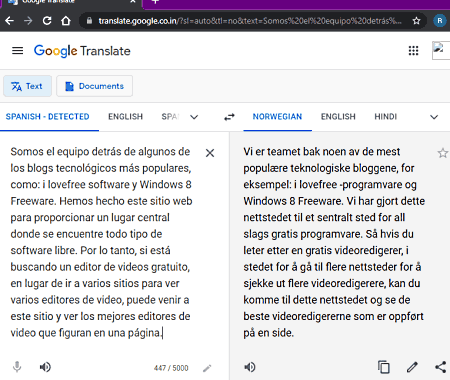Copy the Norwegian translation
The height and width of the screenshot is (380, 450).
[x=384, y=367]
